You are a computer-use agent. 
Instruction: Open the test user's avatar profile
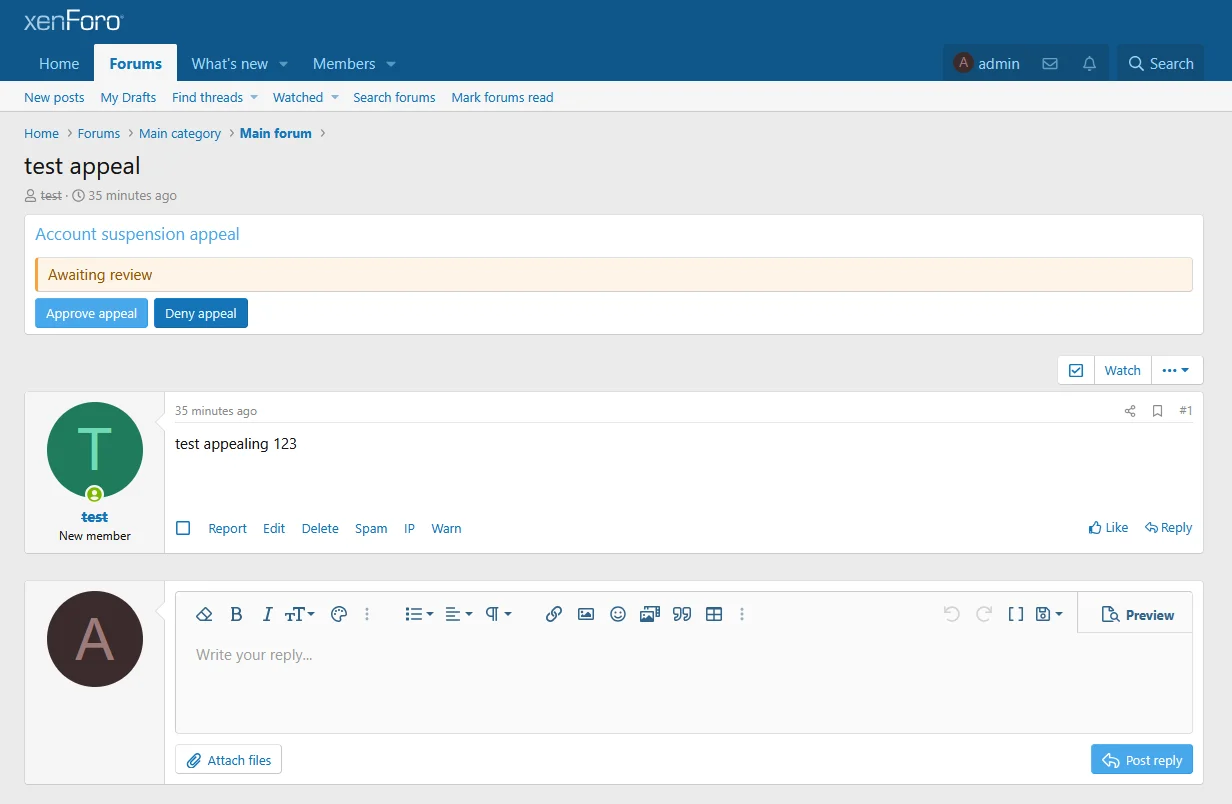(x=95, y=450)
